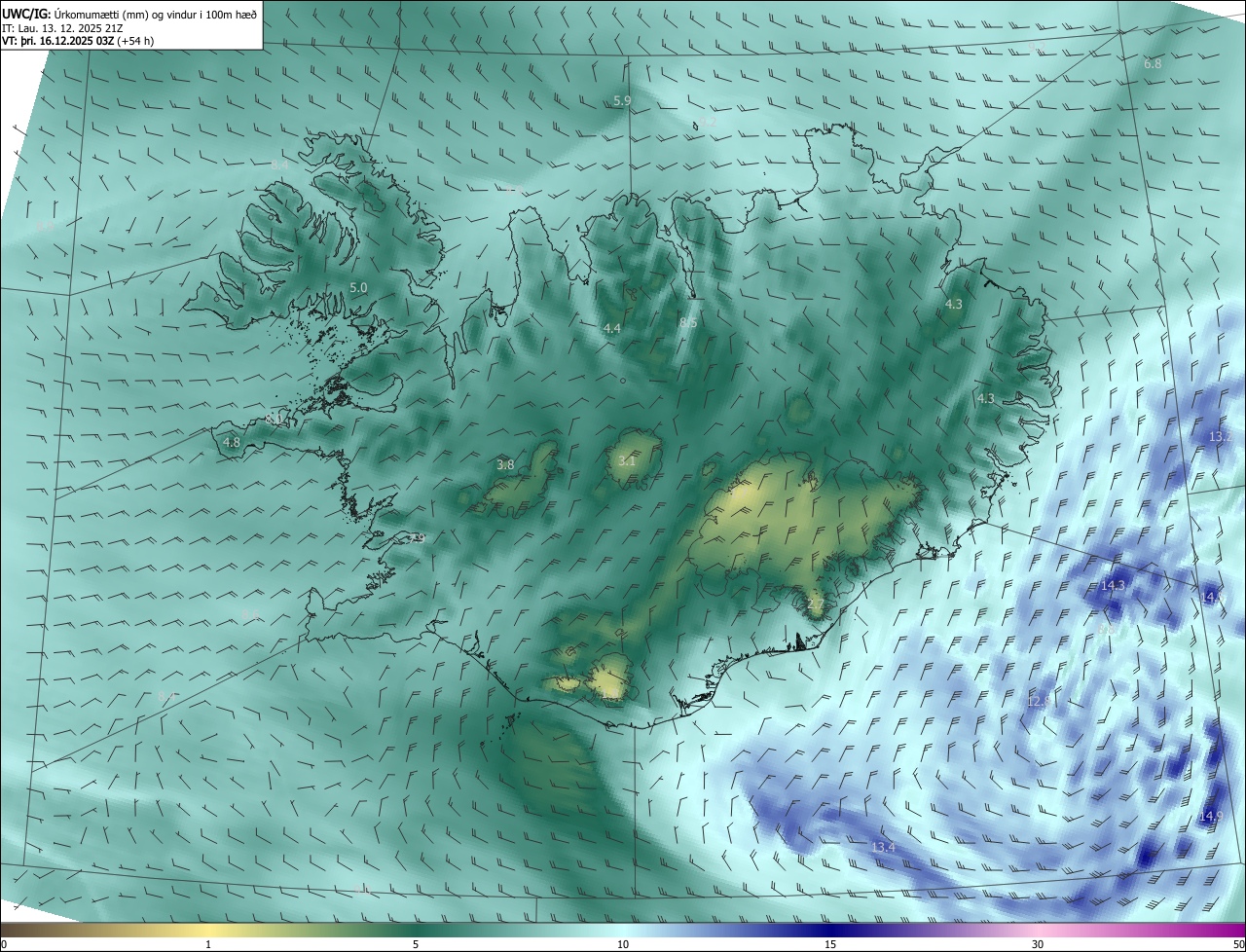Click the 0 tick on the color scale
The width and height of the screenshot is (1246, 952).
coord(4,944)
